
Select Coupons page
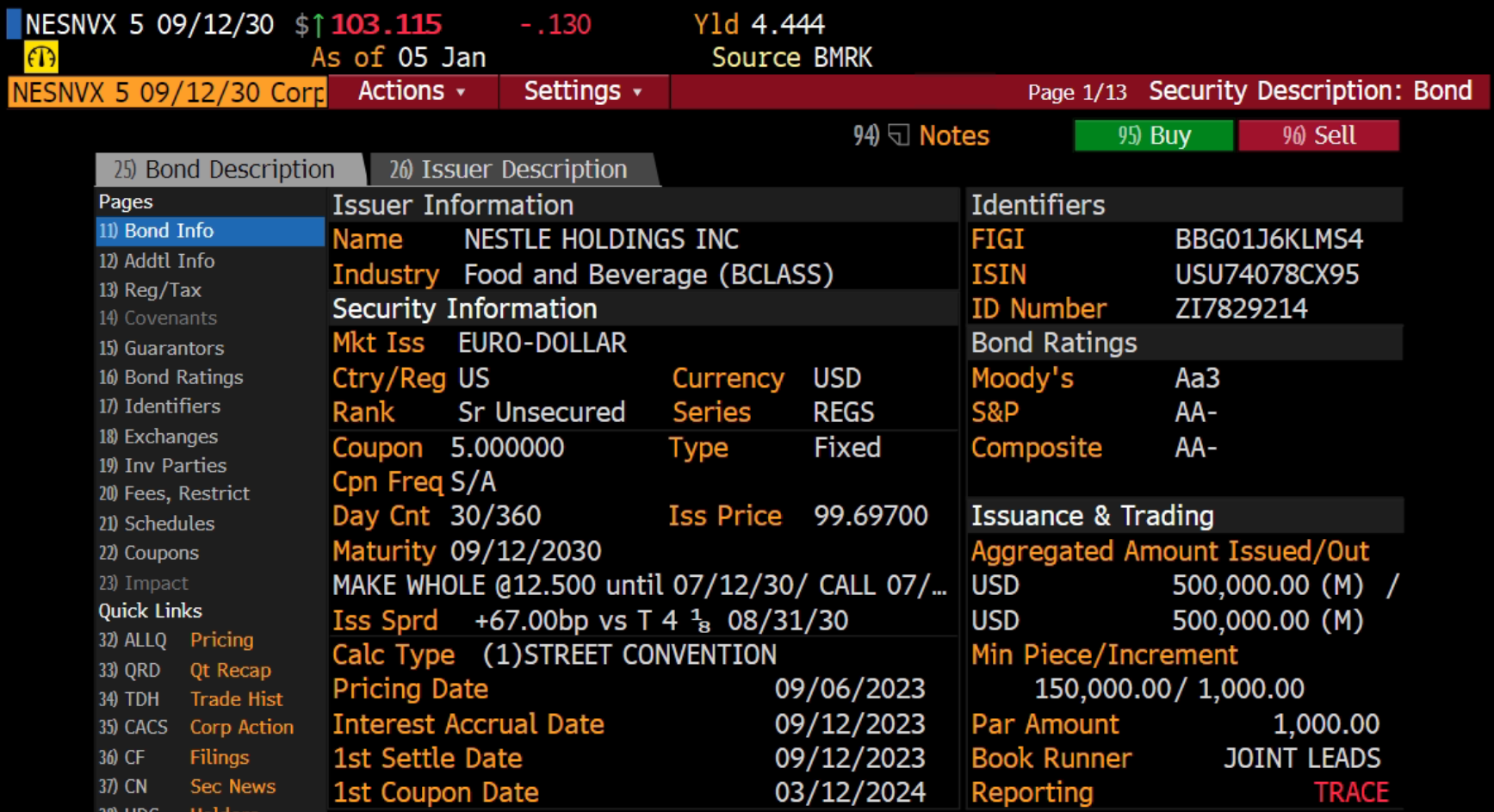(x=149, y=553)
